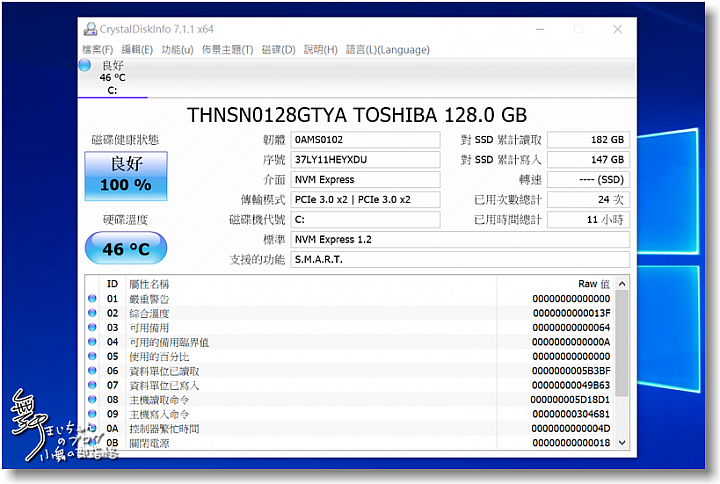
Task: Click the drive title THNSN0128GTYA TOSHIBA 128.0 GB
Action: (357, 115)
